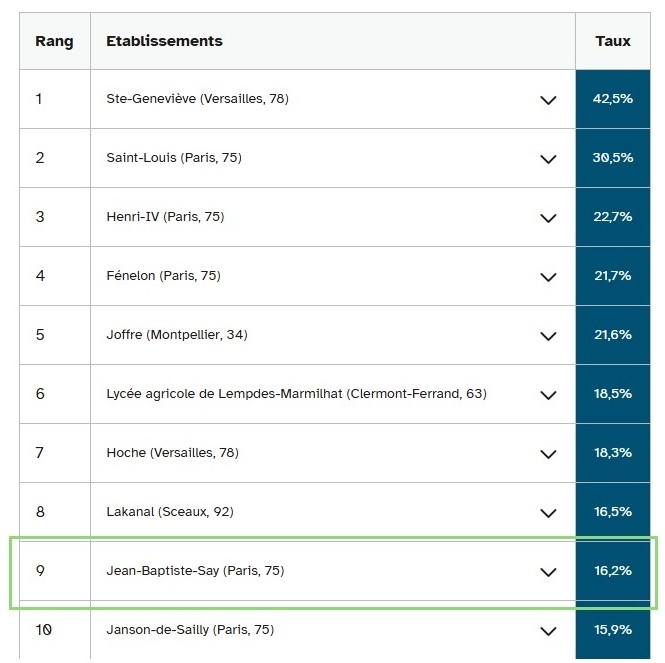The image size is (665, 663).
Task: Expand the Lycée agricole de Lempdes-Marmilhat chevron
Action: coord(547,395)
